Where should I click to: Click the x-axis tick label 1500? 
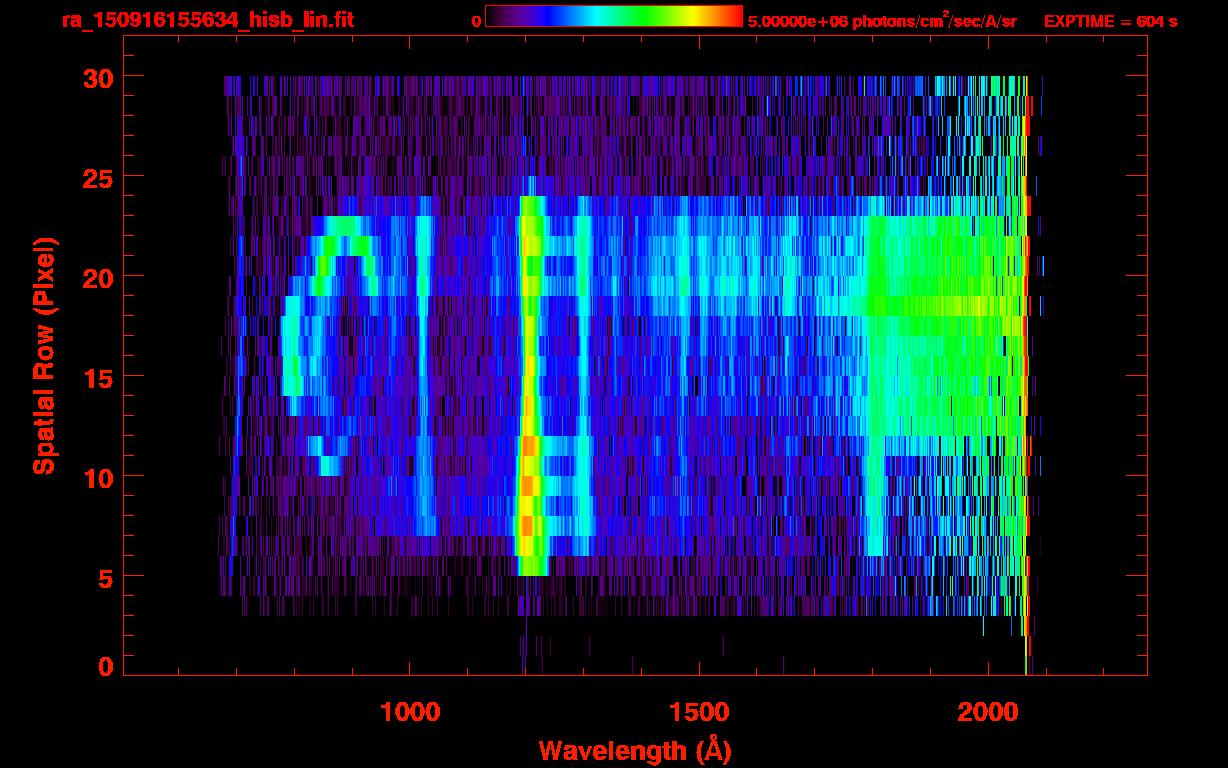pos(698,711)
